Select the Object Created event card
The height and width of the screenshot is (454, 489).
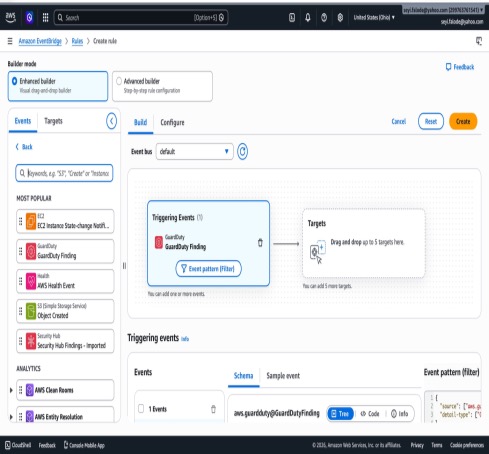[65, 311]
